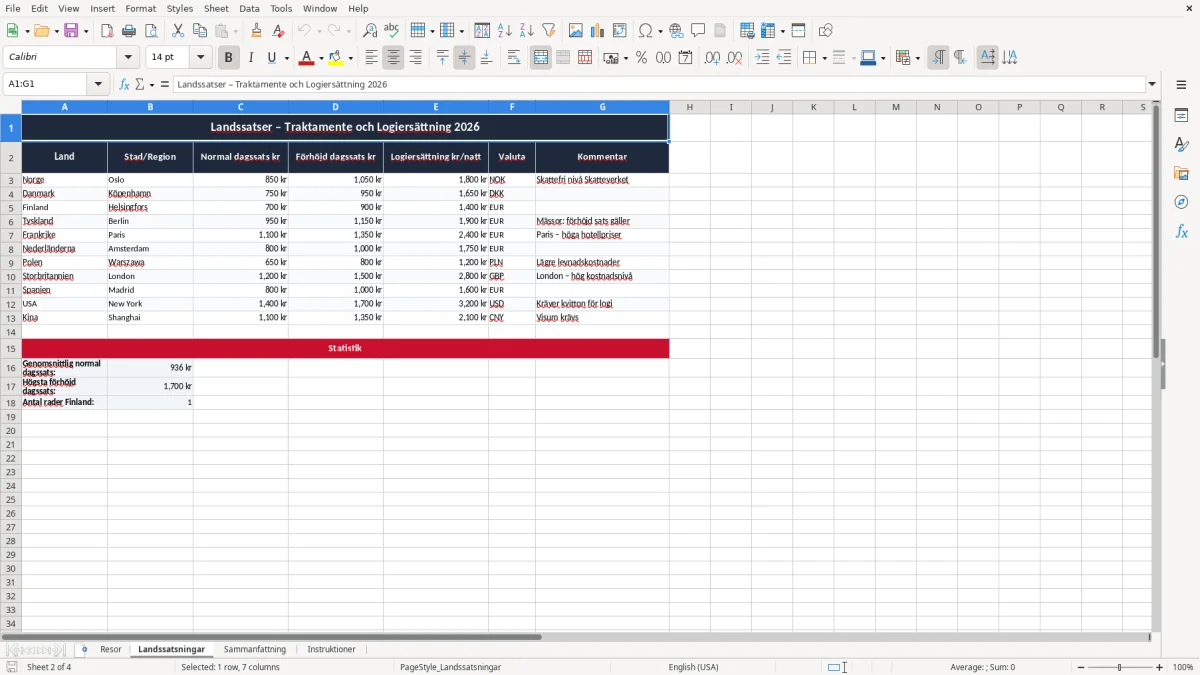Sort ascending A to Z
The height and width of the screenshot is (675, 1200).
pyautogui.click(x=505, y=31)
